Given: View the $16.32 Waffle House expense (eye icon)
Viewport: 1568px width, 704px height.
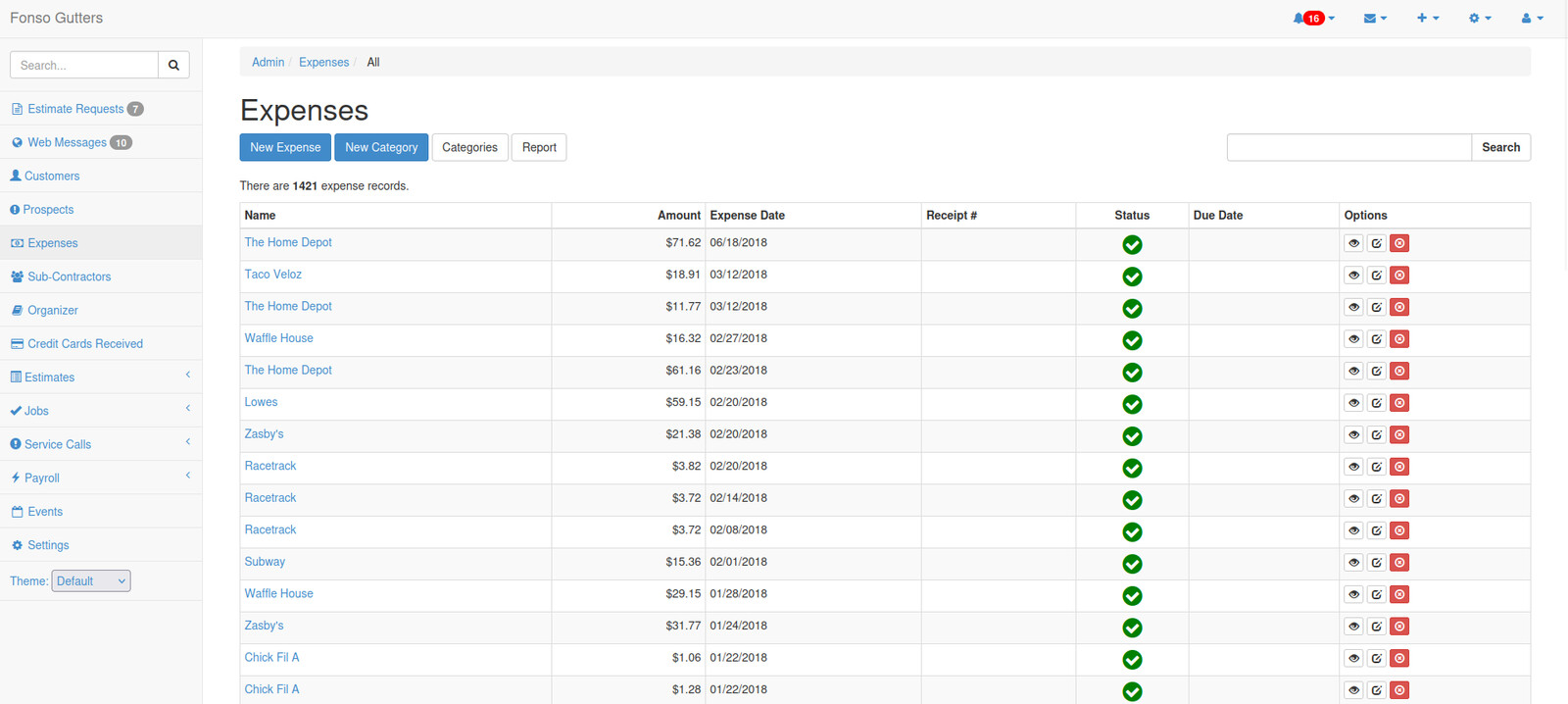Looking at the screenshot, I should [x=1353, y=339].
